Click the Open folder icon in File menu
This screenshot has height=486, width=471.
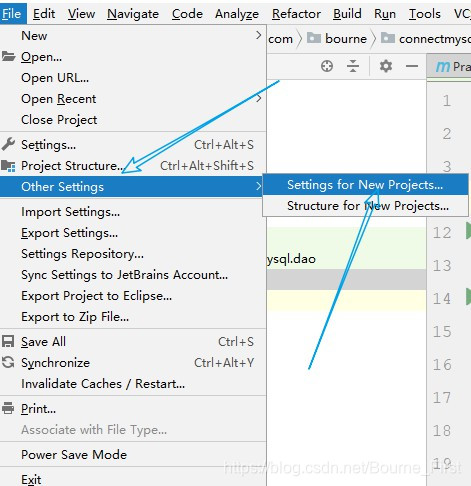[8, 56]
